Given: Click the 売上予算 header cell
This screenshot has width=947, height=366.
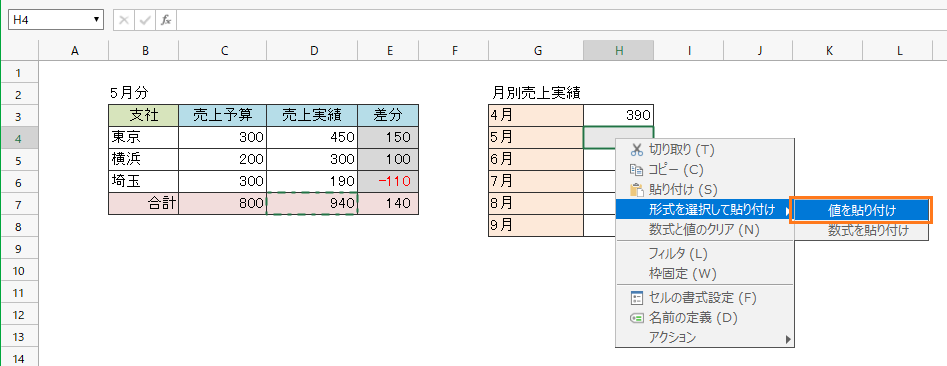Looking at the screenshot, I should click(x=223, y=116).
